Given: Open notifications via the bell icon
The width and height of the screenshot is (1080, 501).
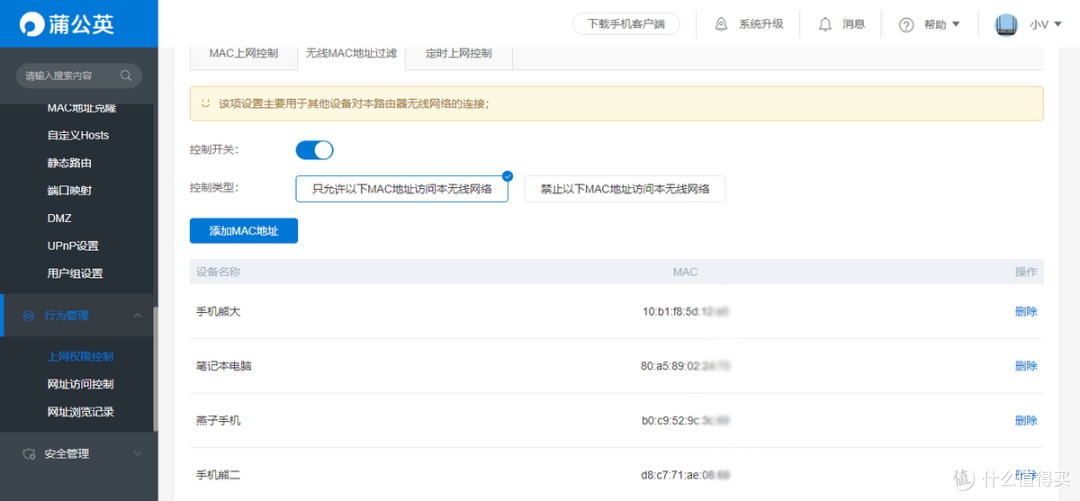Looking at the screenshot, I should (824, 24).
